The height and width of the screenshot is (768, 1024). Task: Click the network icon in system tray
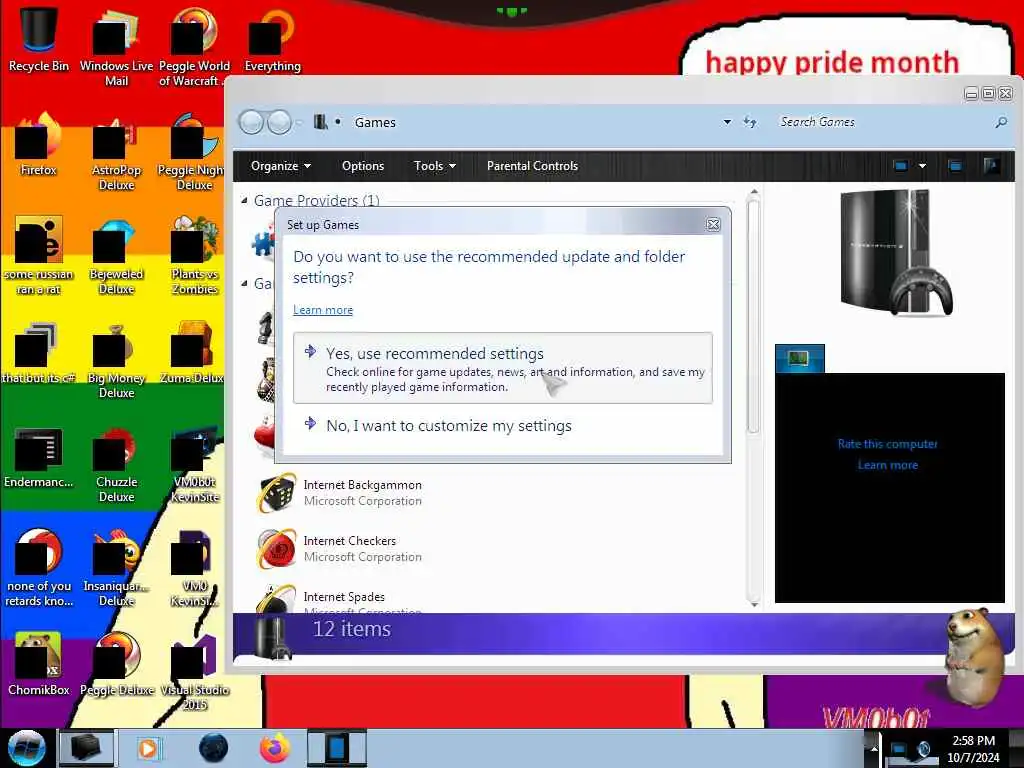(x=899, y=748)
